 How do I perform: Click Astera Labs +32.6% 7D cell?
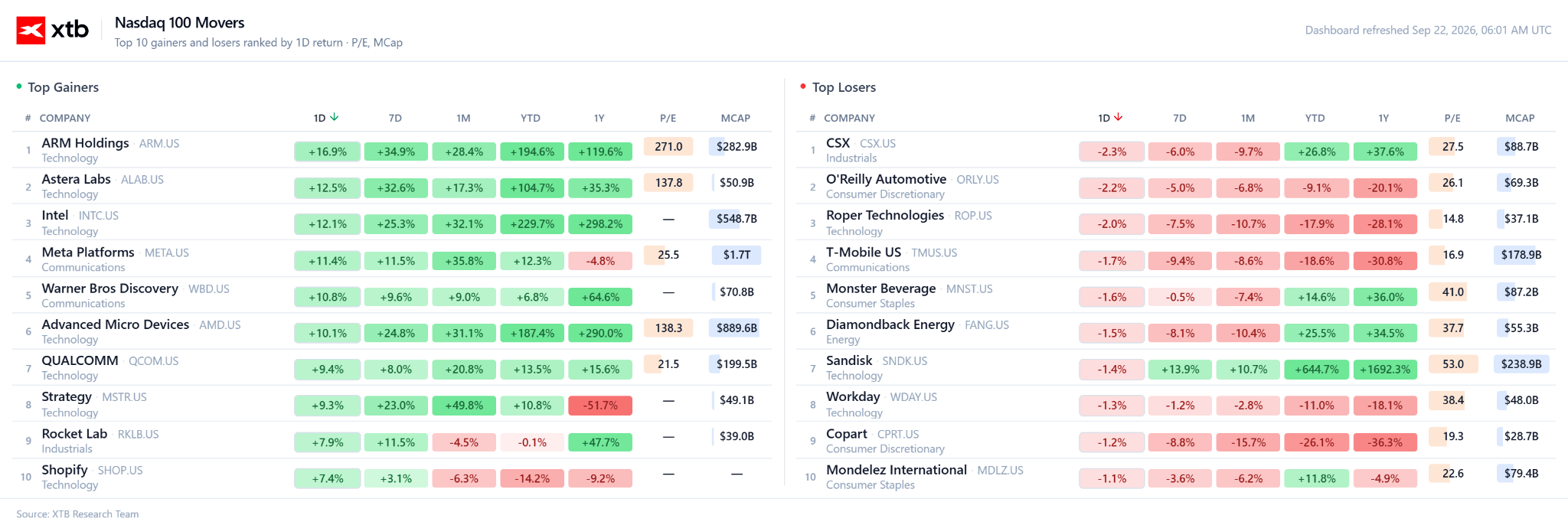pyautogui.click(x=396, y=187)
